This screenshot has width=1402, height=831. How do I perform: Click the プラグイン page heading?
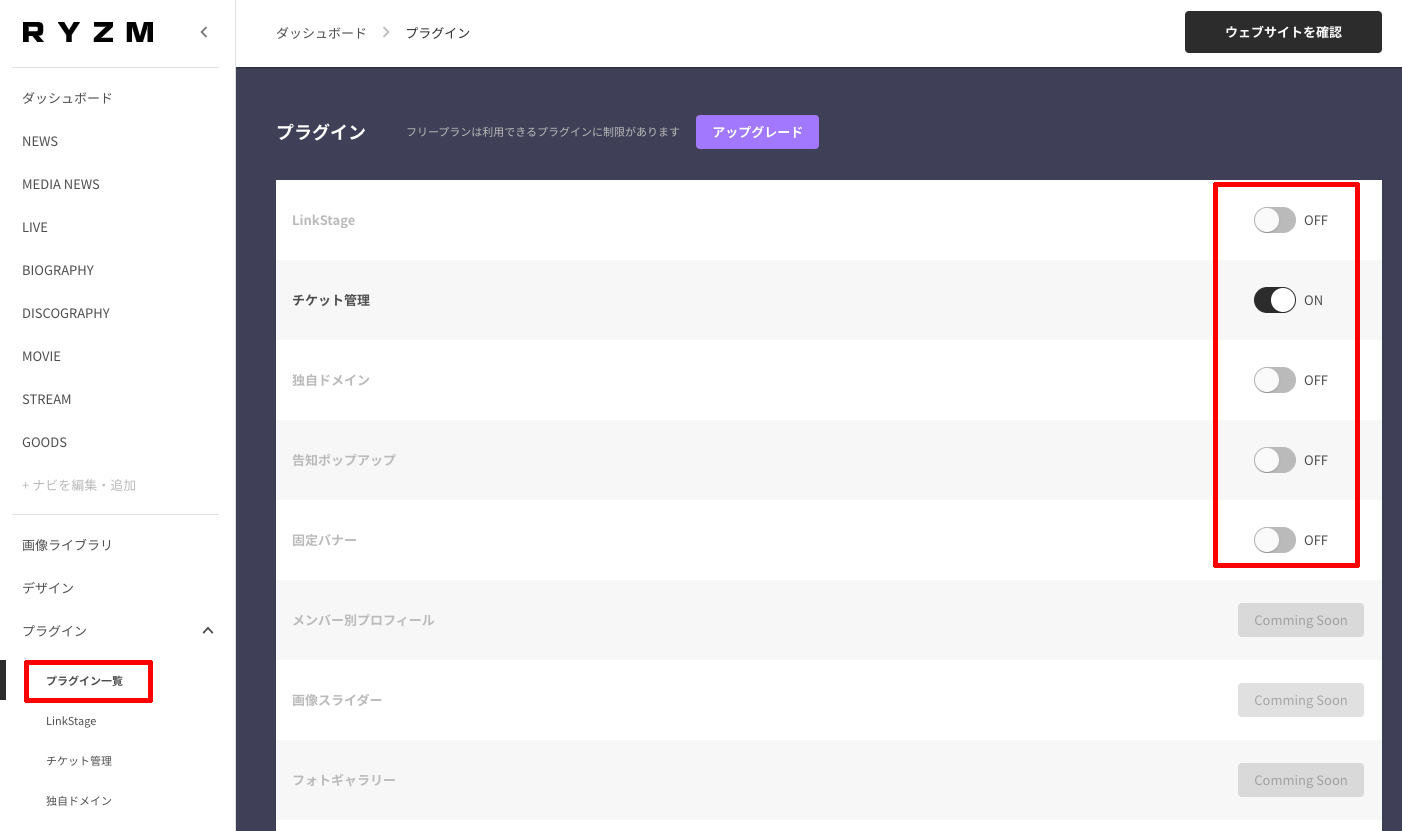pos(321,132)
